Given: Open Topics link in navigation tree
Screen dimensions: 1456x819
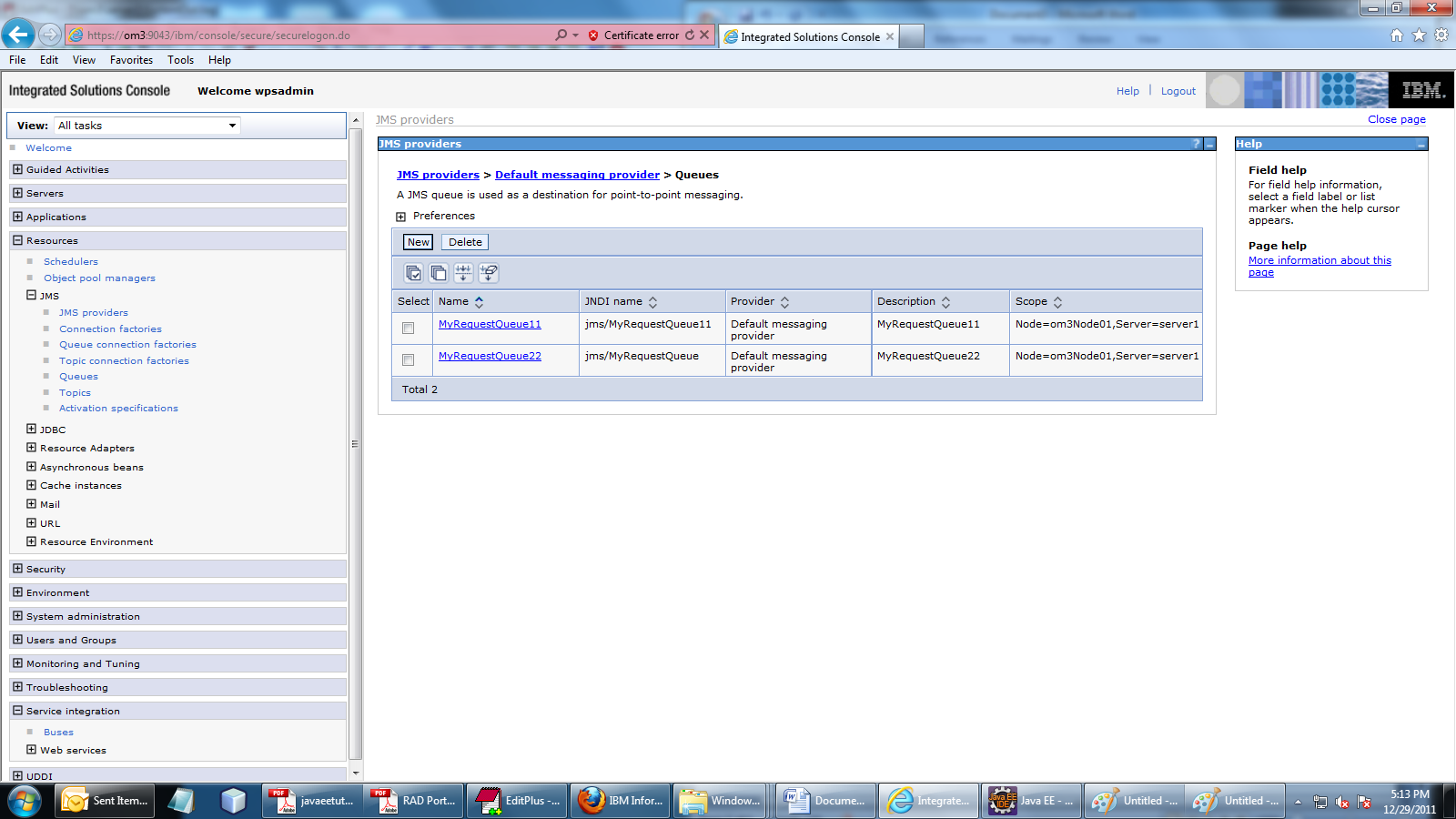Looking at the screenshot, I should 75,393.
